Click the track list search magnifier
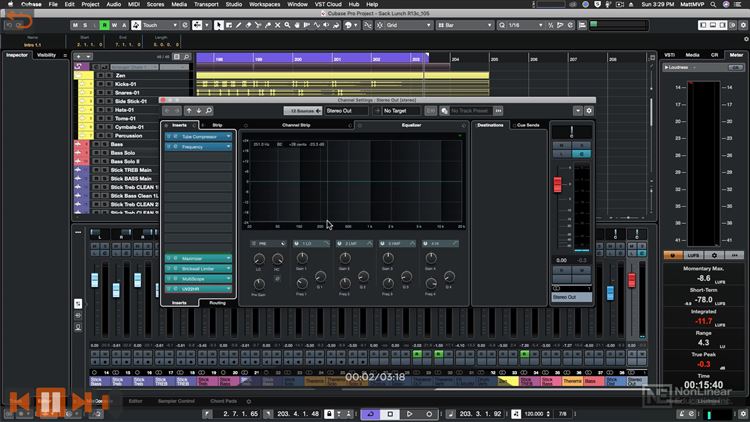The width and height of the screenshot is (750, 422). coord(187,56)
